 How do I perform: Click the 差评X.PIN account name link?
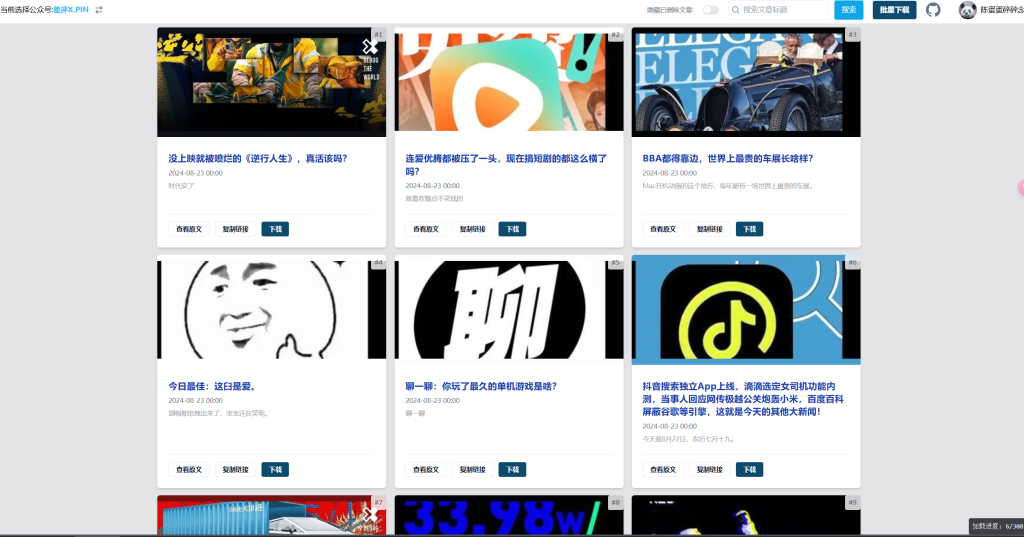(x=71, y=10)
